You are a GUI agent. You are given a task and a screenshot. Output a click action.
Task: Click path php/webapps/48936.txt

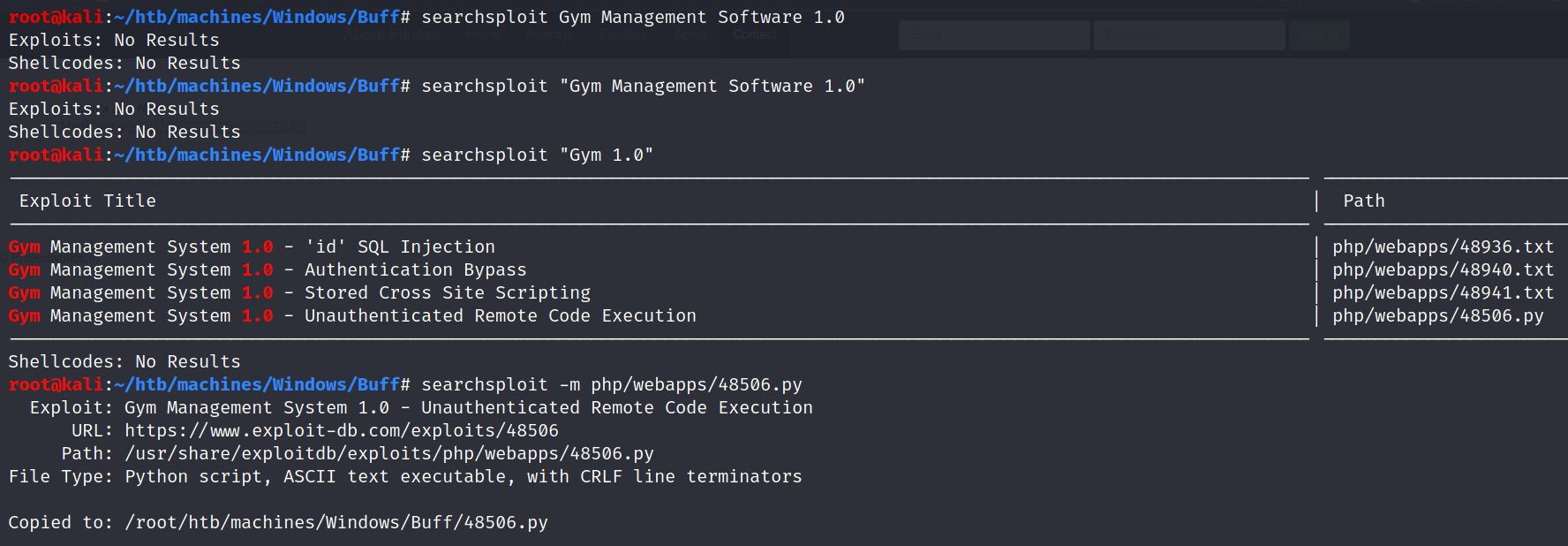[x=1443, y=246]
